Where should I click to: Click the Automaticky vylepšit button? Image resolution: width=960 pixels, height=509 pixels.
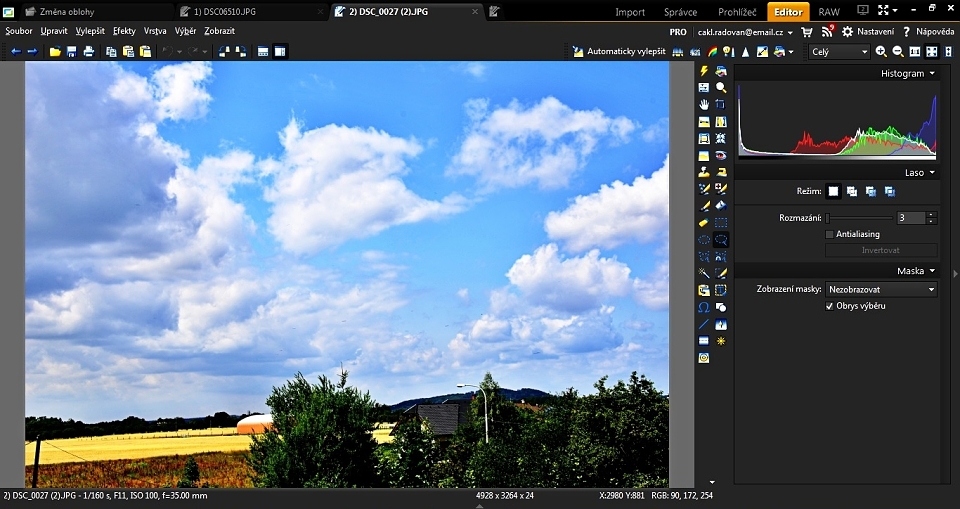619,51
